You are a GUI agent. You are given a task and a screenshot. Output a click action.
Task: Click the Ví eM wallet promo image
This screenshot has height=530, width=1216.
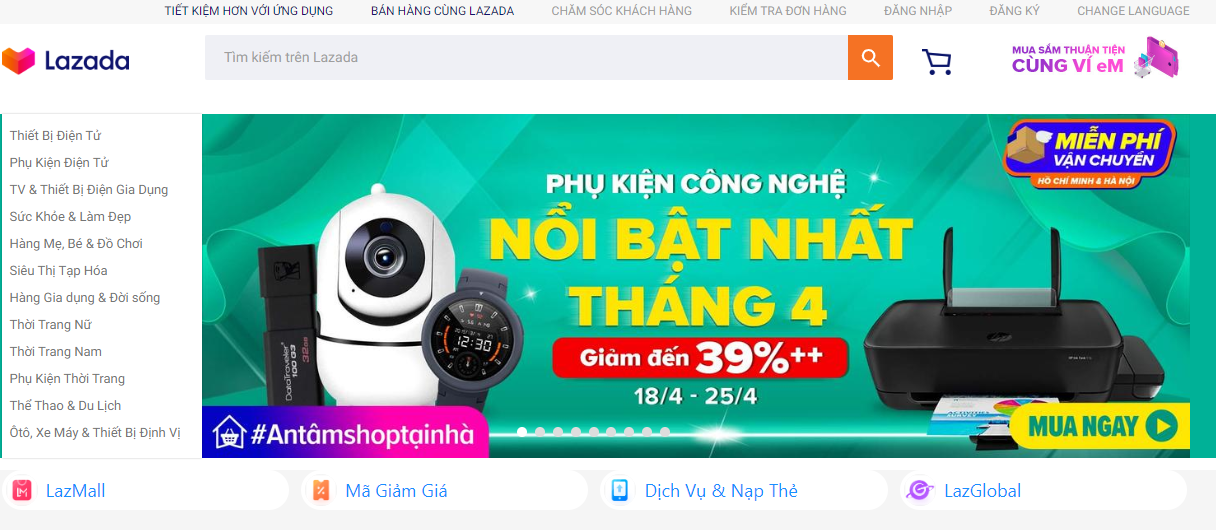(x=1096, y=57)
